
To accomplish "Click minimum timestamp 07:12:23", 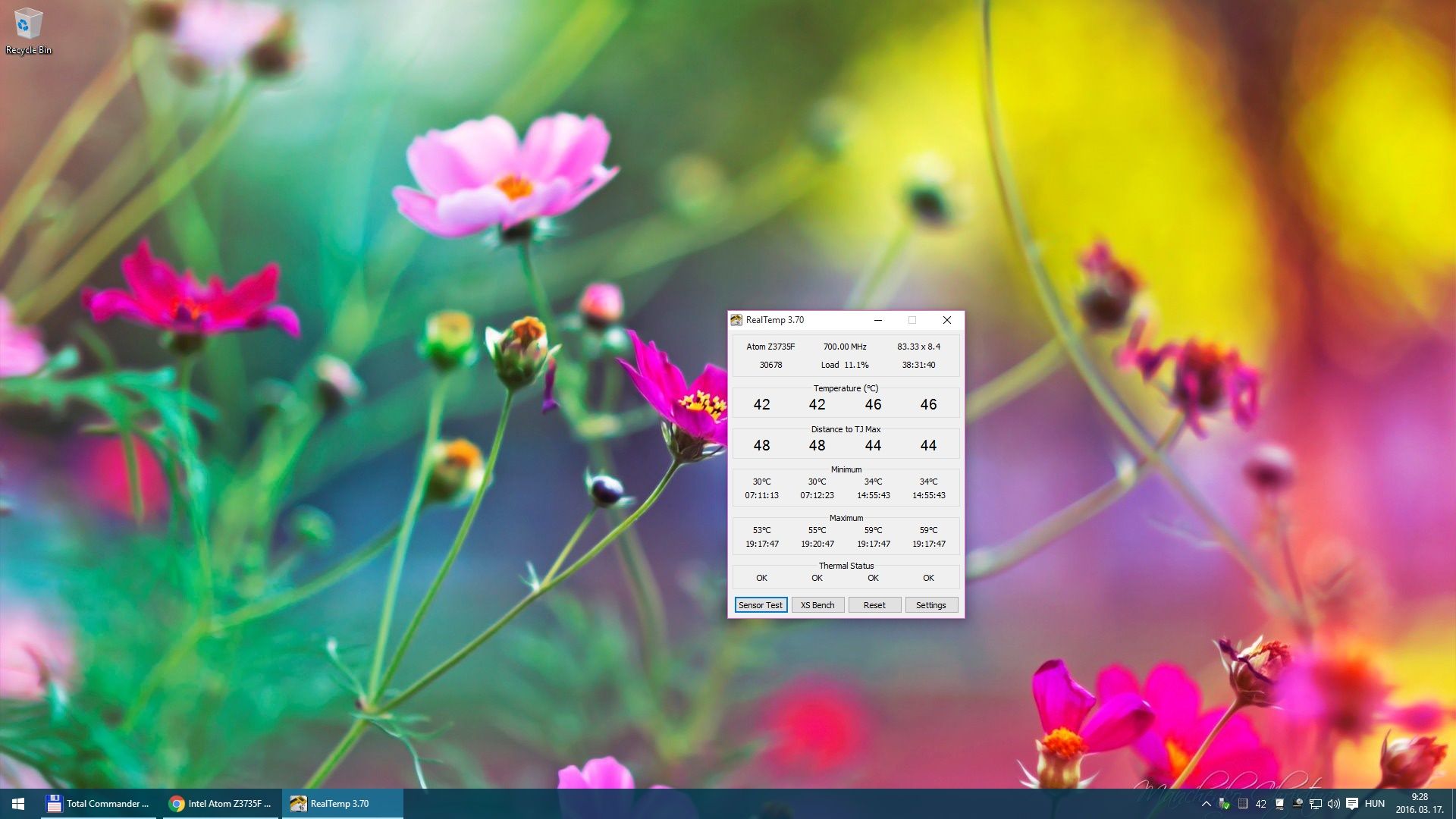I will [817, 495].
